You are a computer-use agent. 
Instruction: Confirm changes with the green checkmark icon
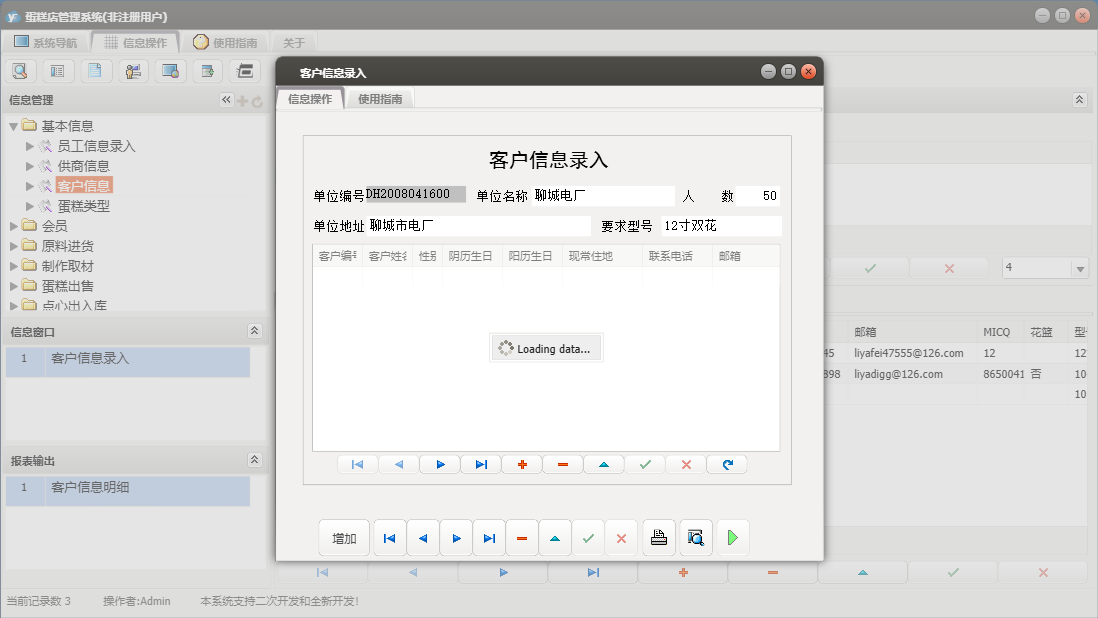[x=588, y=537]
